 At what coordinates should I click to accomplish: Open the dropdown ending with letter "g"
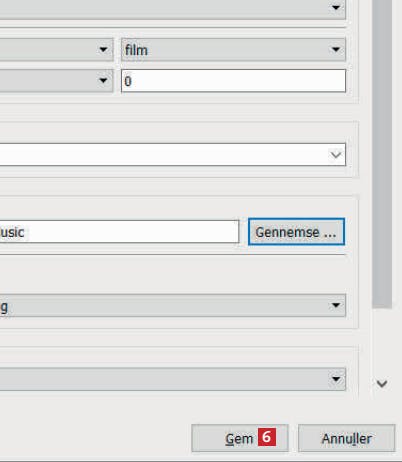173,305
